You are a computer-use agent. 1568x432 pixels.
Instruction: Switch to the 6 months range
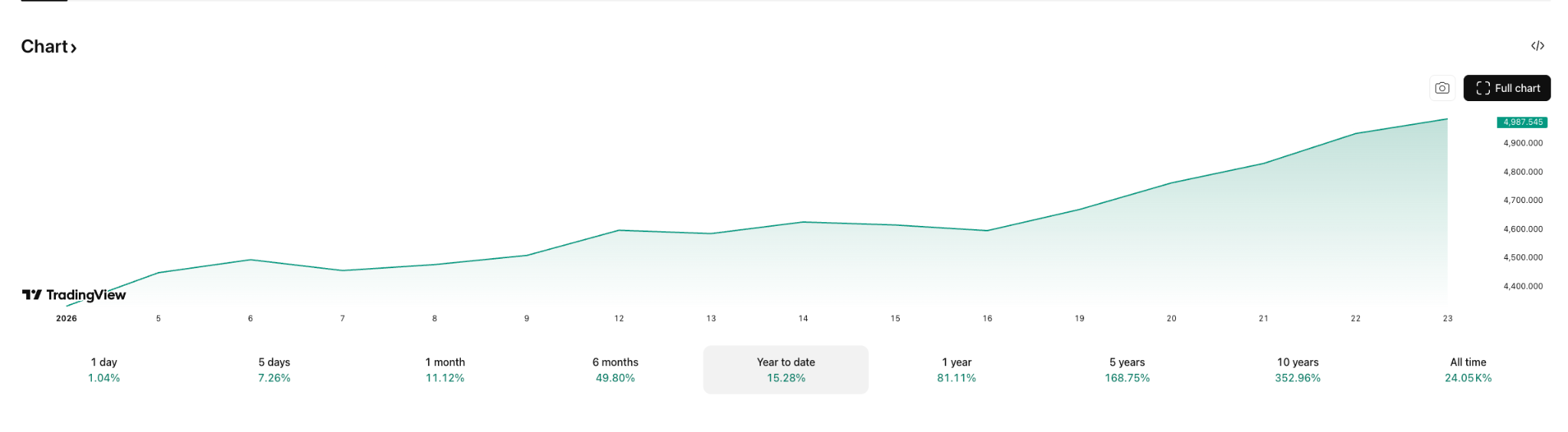[x=616, y=370]
